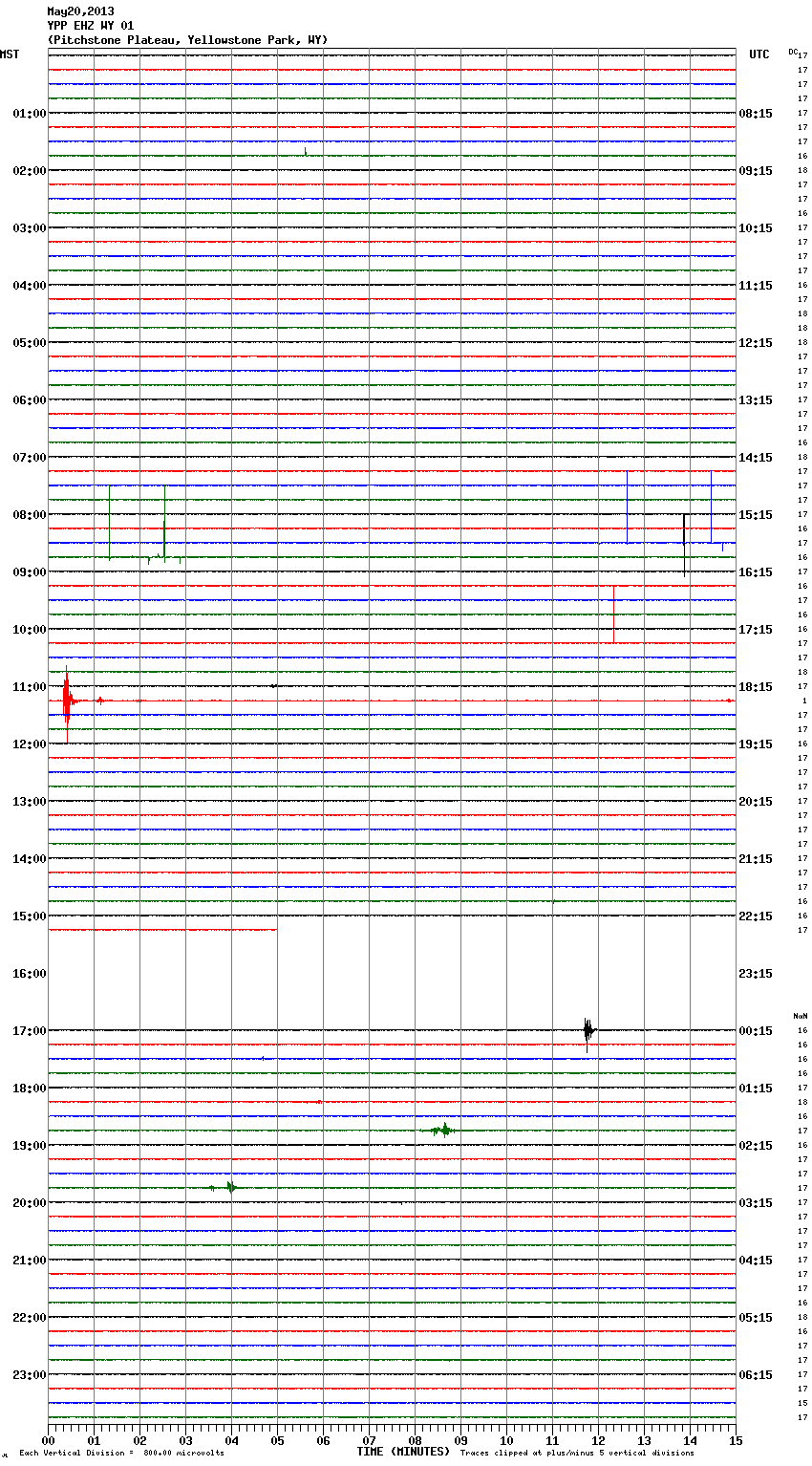The width and height of the screenshot is (812, 1466).
Task: Select the 00:15 UTC time label
Action: pyautogui.click(x=756, y=1031)
